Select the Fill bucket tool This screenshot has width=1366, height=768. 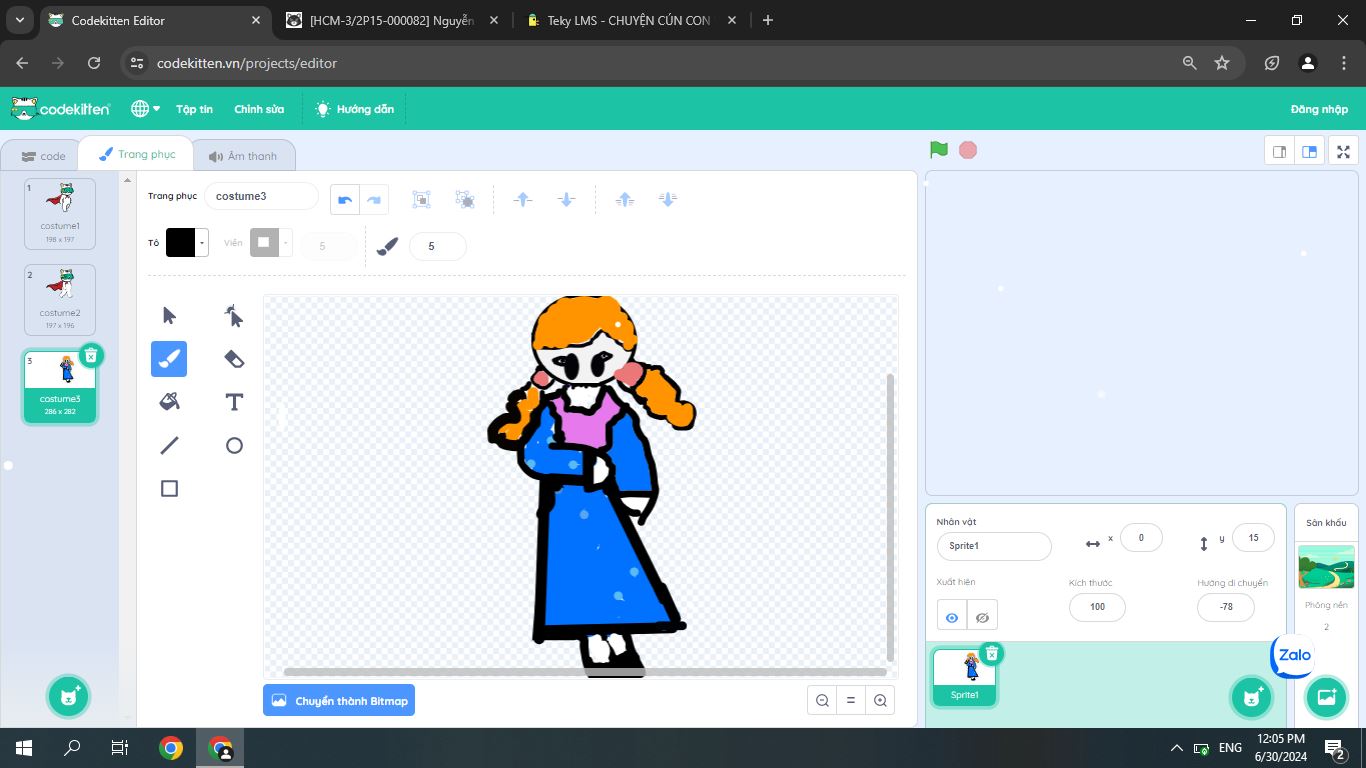tap(169, 402)
